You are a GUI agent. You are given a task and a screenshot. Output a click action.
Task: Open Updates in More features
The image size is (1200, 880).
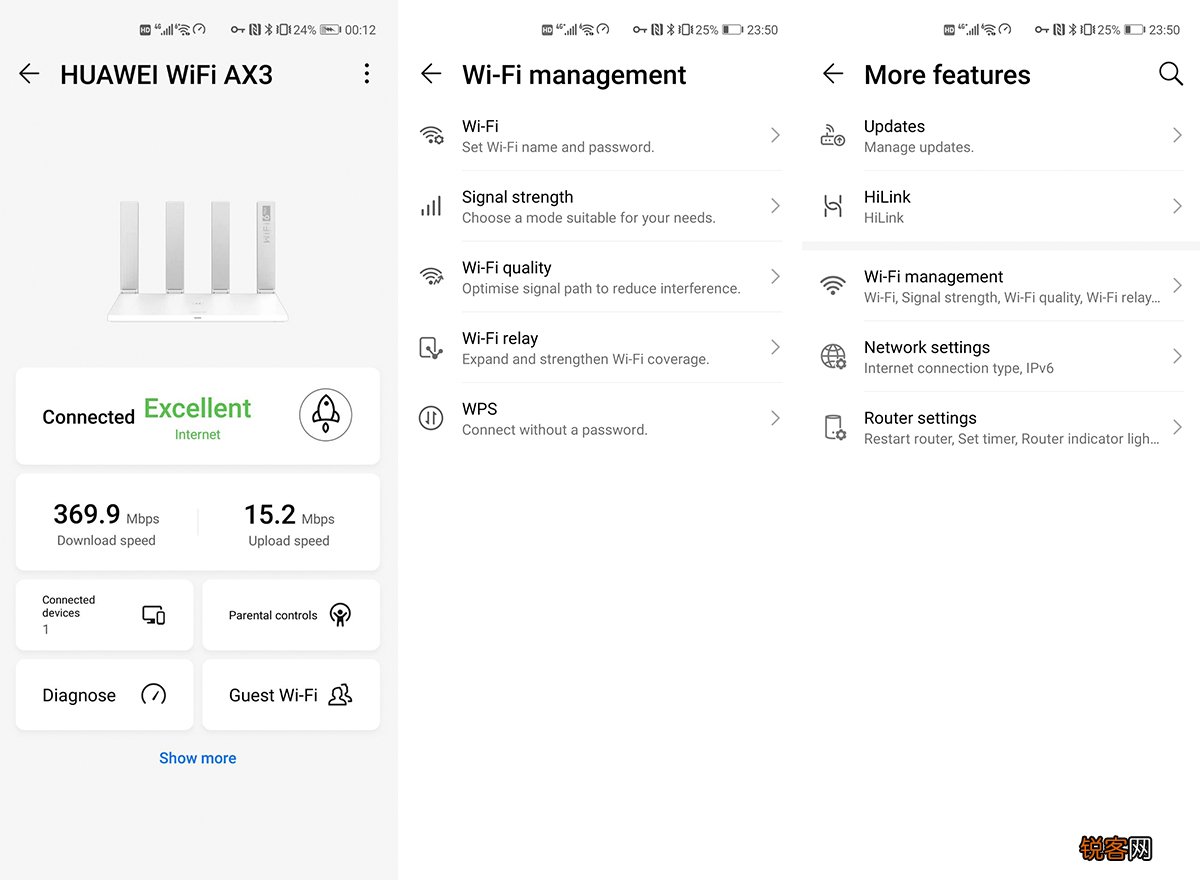(1001, 136)
